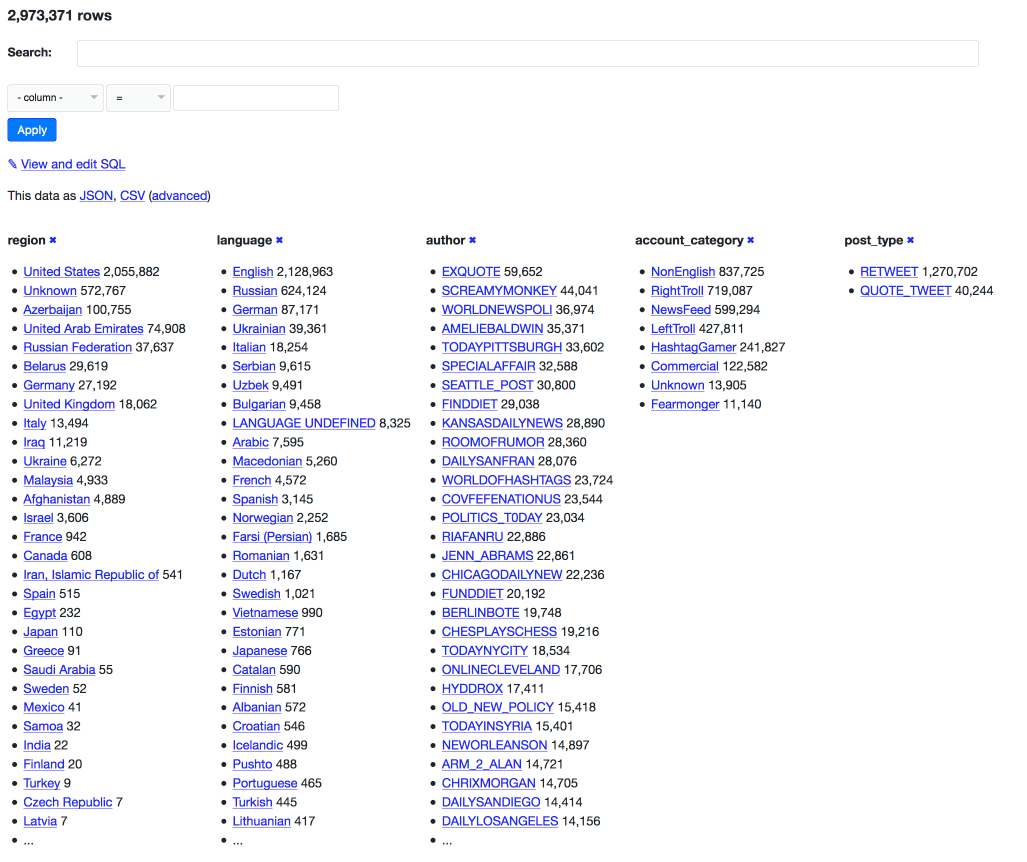
Task: Select author KANSASDAILYNEWS
Action: [x=502, y=423]
